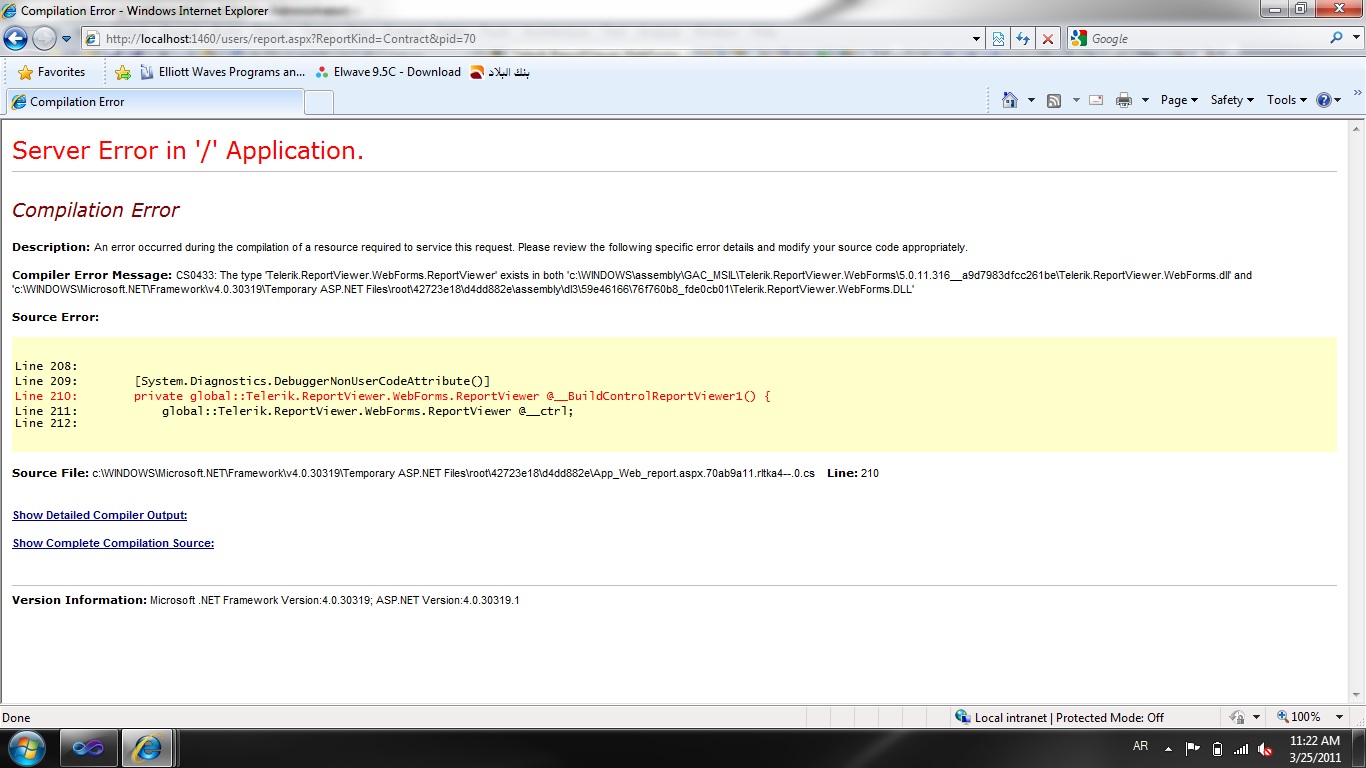Click the status bar privacy lock icon
The height and width of the screenshot is (768, 1366).
pos(1237,717)
